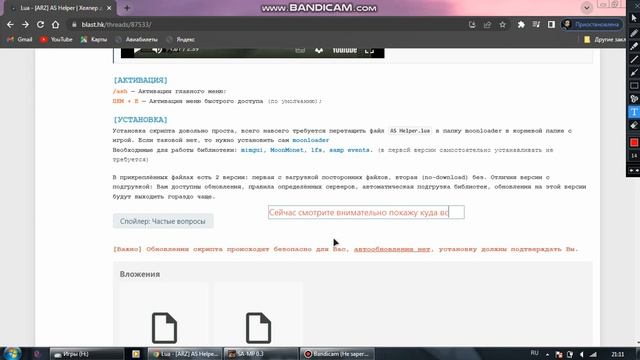Image resolution: width=640 pixels, height=360 pixels.
Task: Open a new browser tab
Action: pos(127,8)
